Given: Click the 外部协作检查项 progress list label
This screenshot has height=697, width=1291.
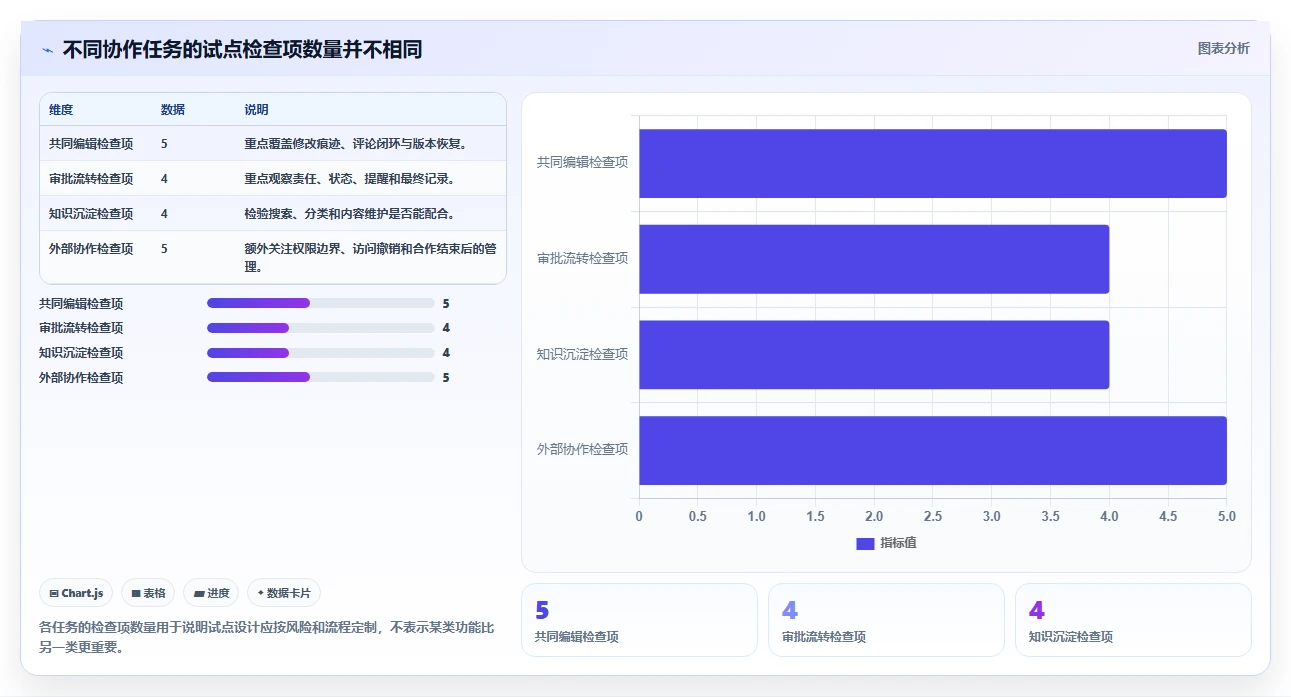Looking at the screenshot, I should point(81,378).
